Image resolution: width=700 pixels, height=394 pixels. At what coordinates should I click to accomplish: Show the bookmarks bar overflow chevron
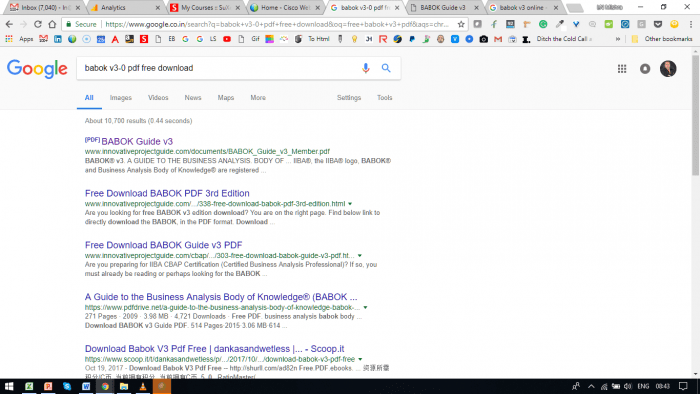[x=618, y=39]
